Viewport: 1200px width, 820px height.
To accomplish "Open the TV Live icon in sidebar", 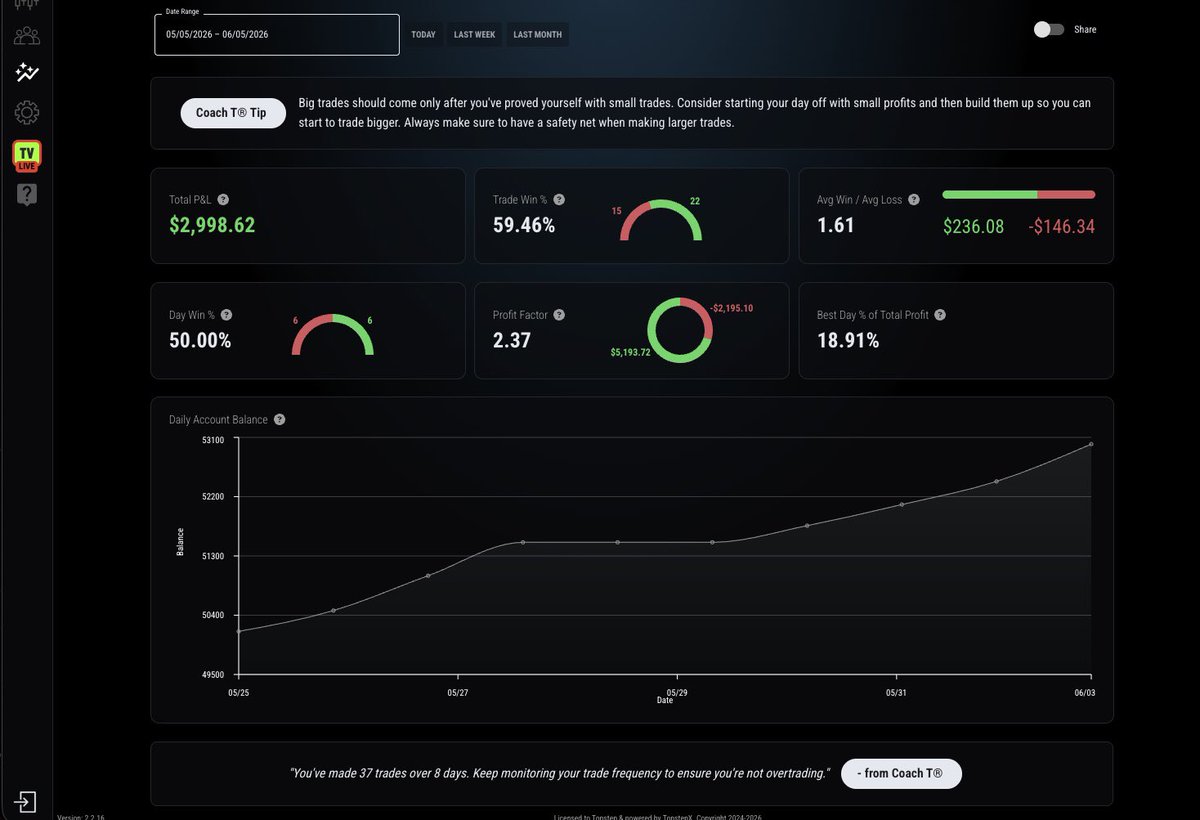I will pos(27,155).
